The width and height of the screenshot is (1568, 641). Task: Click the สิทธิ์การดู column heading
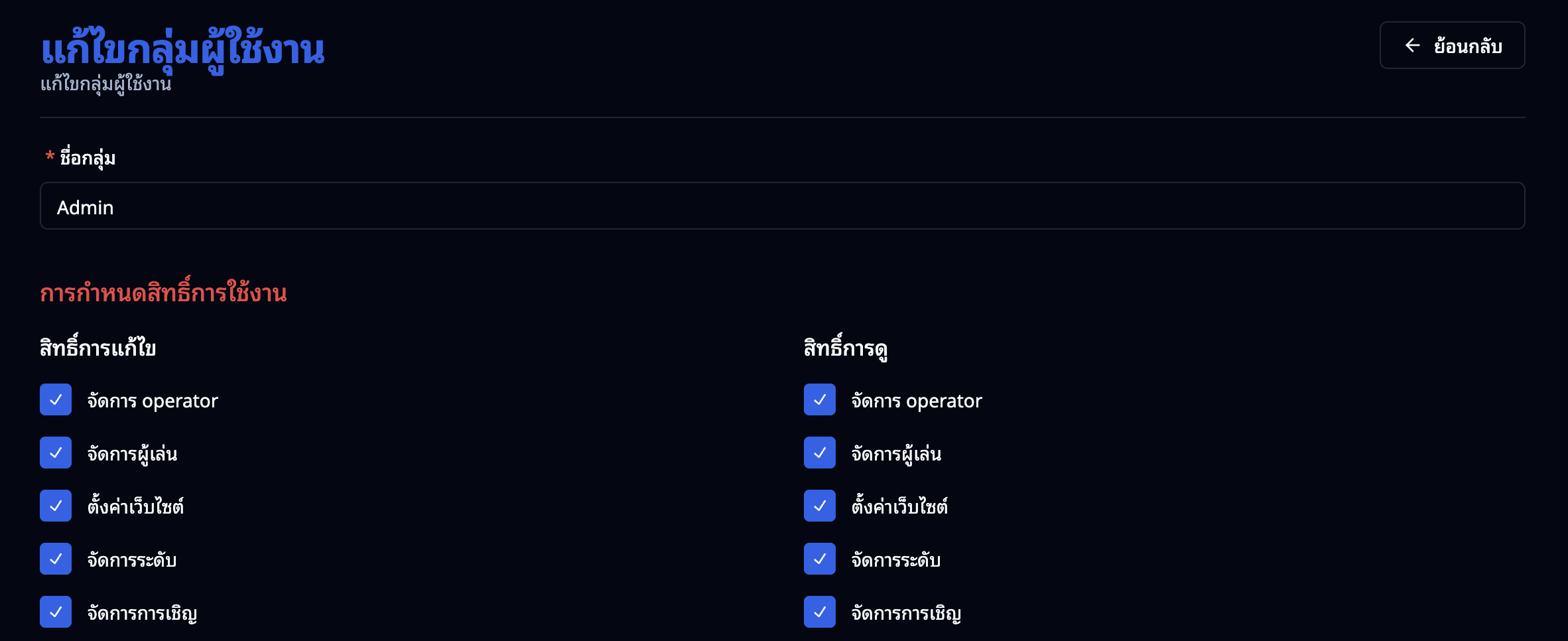[x=845, y=348]
